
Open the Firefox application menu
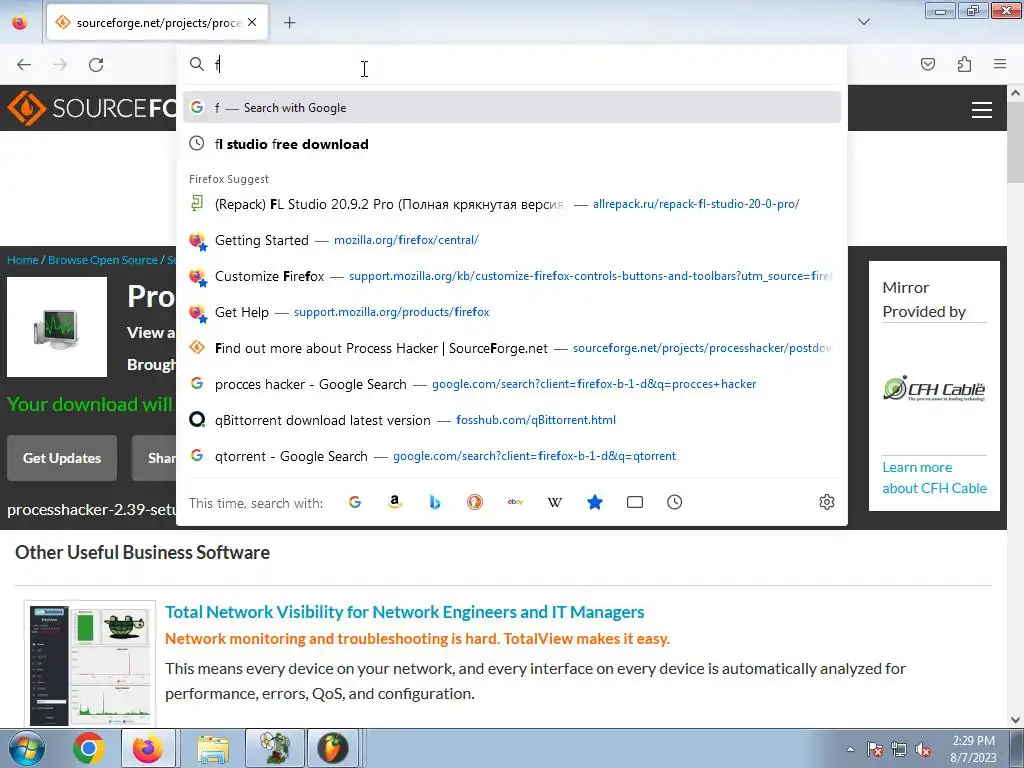999,64
